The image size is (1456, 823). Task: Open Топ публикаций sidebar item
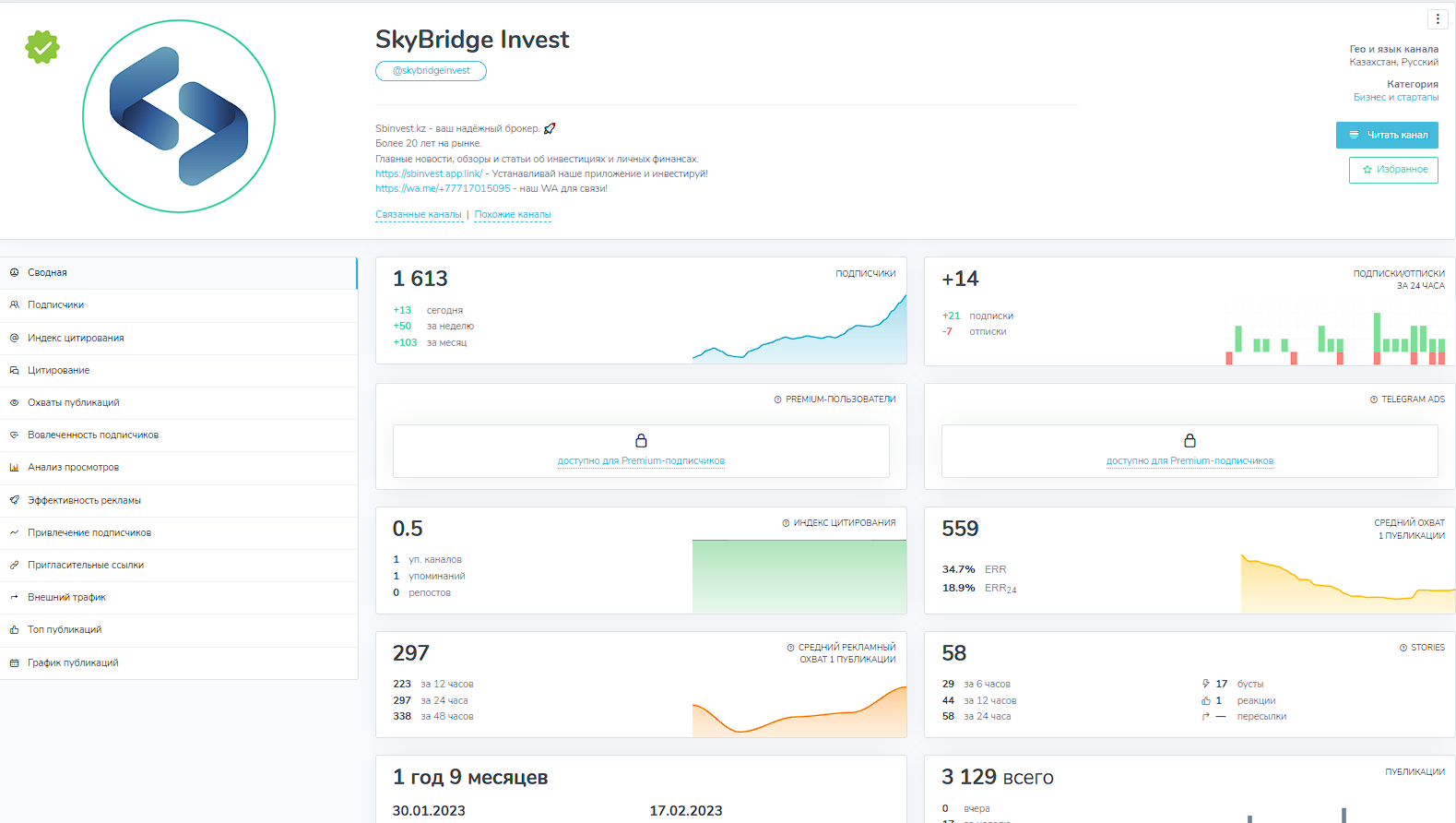pos(178,630)
